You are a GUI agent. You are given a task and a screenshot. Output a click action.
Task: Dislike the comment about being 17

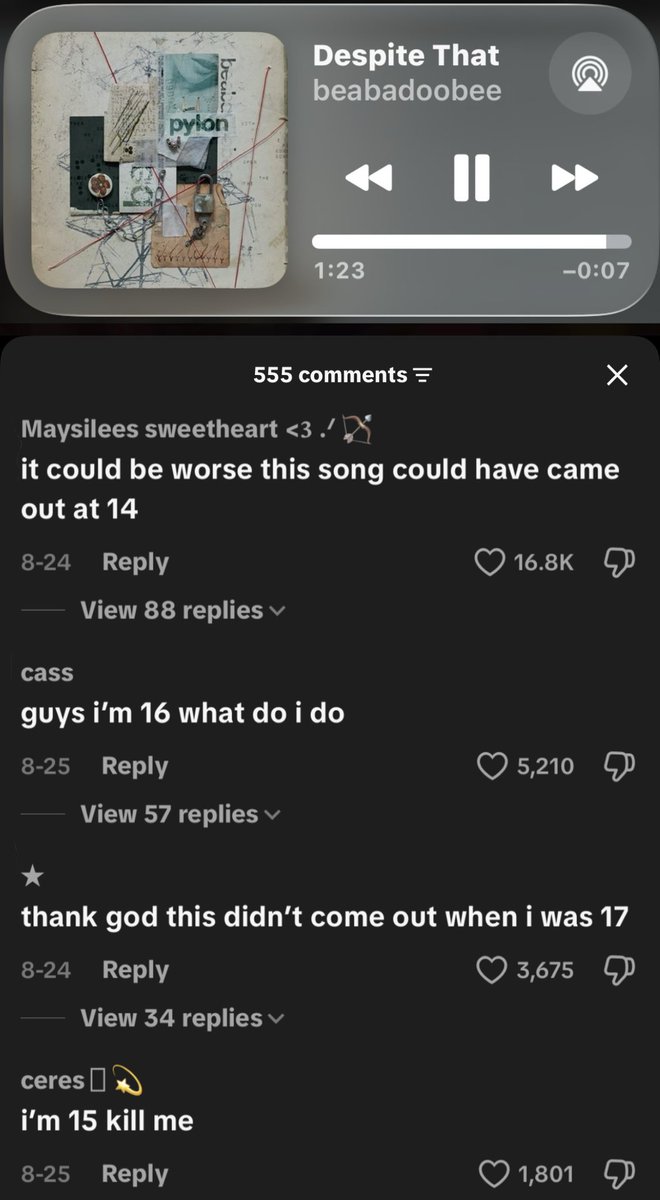coord(616,971)
